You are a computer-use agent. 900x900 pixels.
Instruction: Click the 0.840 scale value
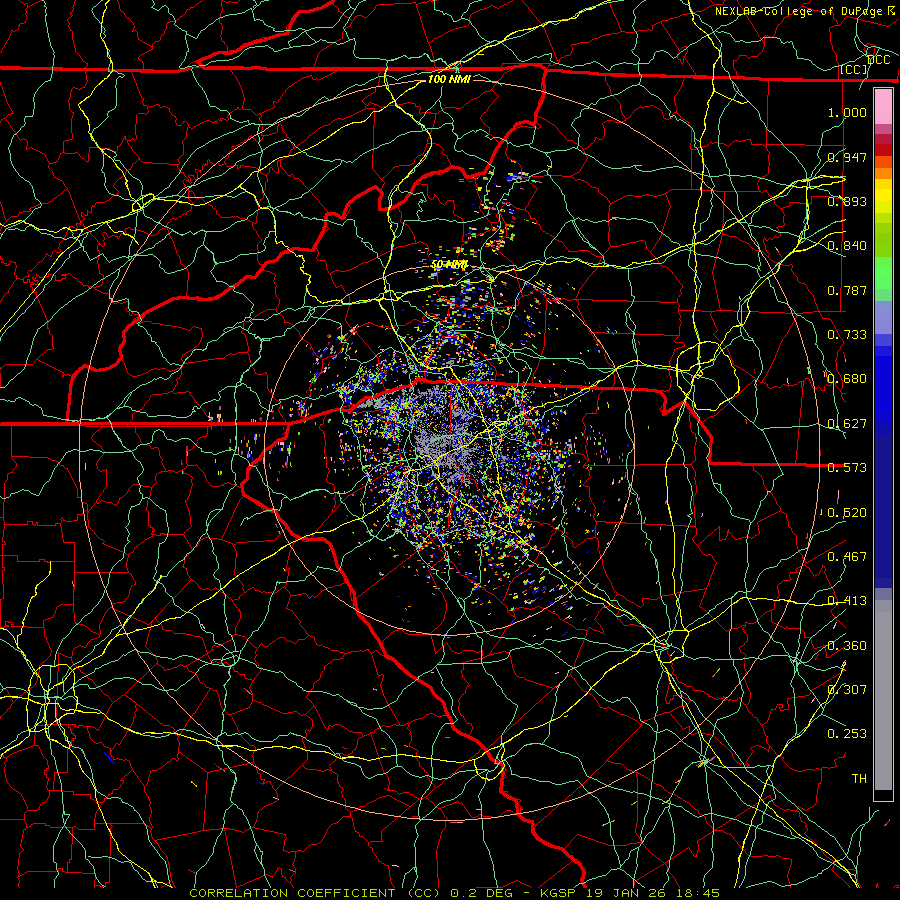click(847, 246)
